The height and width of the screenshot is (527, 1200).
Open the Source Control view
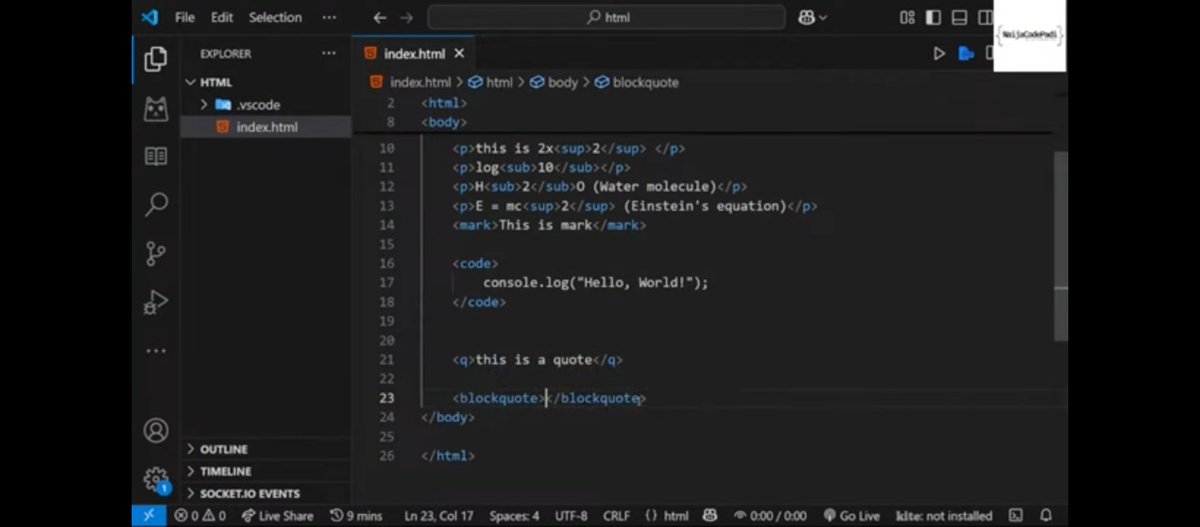[156, 253]
